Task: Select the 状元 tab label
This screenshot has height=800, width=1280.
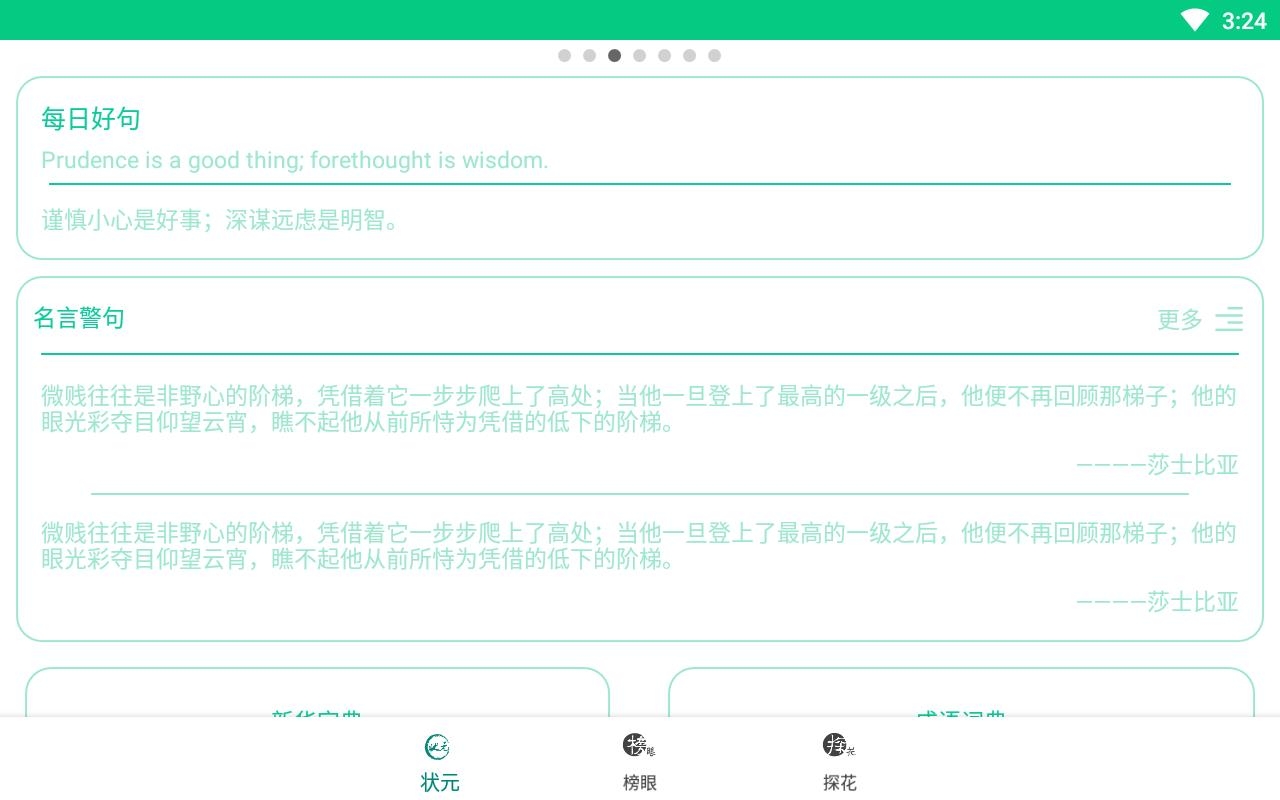Action: pyautogui.click(x=440, y=783)
